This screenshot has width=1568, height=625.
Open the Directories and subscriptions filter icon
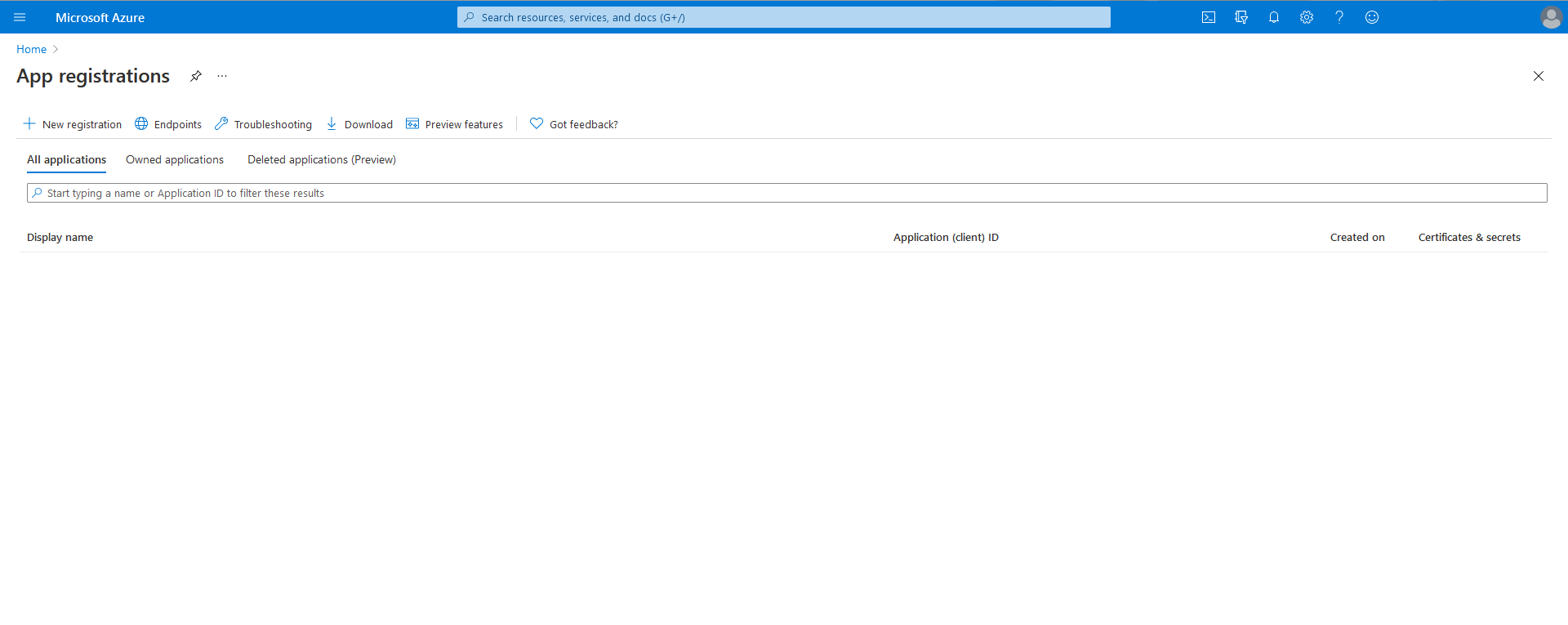[1241, 17]
